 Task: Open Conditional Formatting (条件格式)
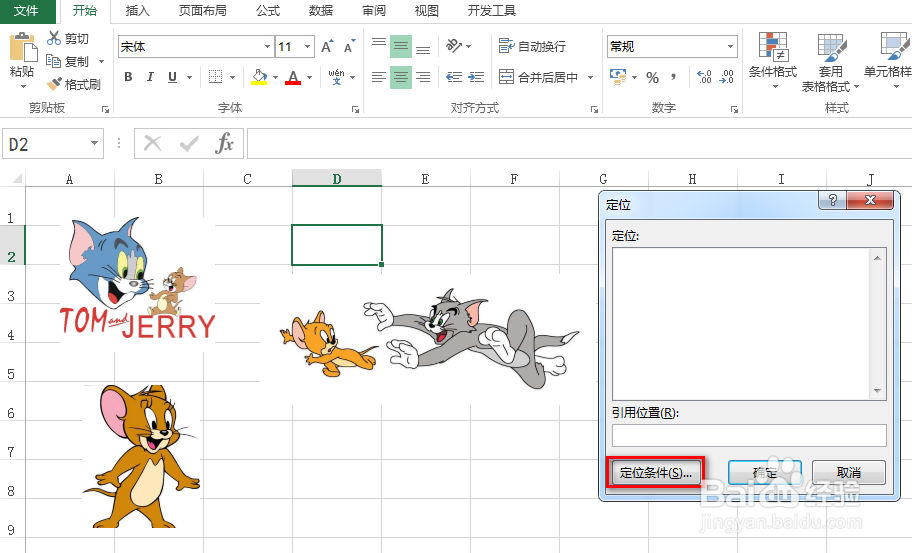click(x=773, y=61)
